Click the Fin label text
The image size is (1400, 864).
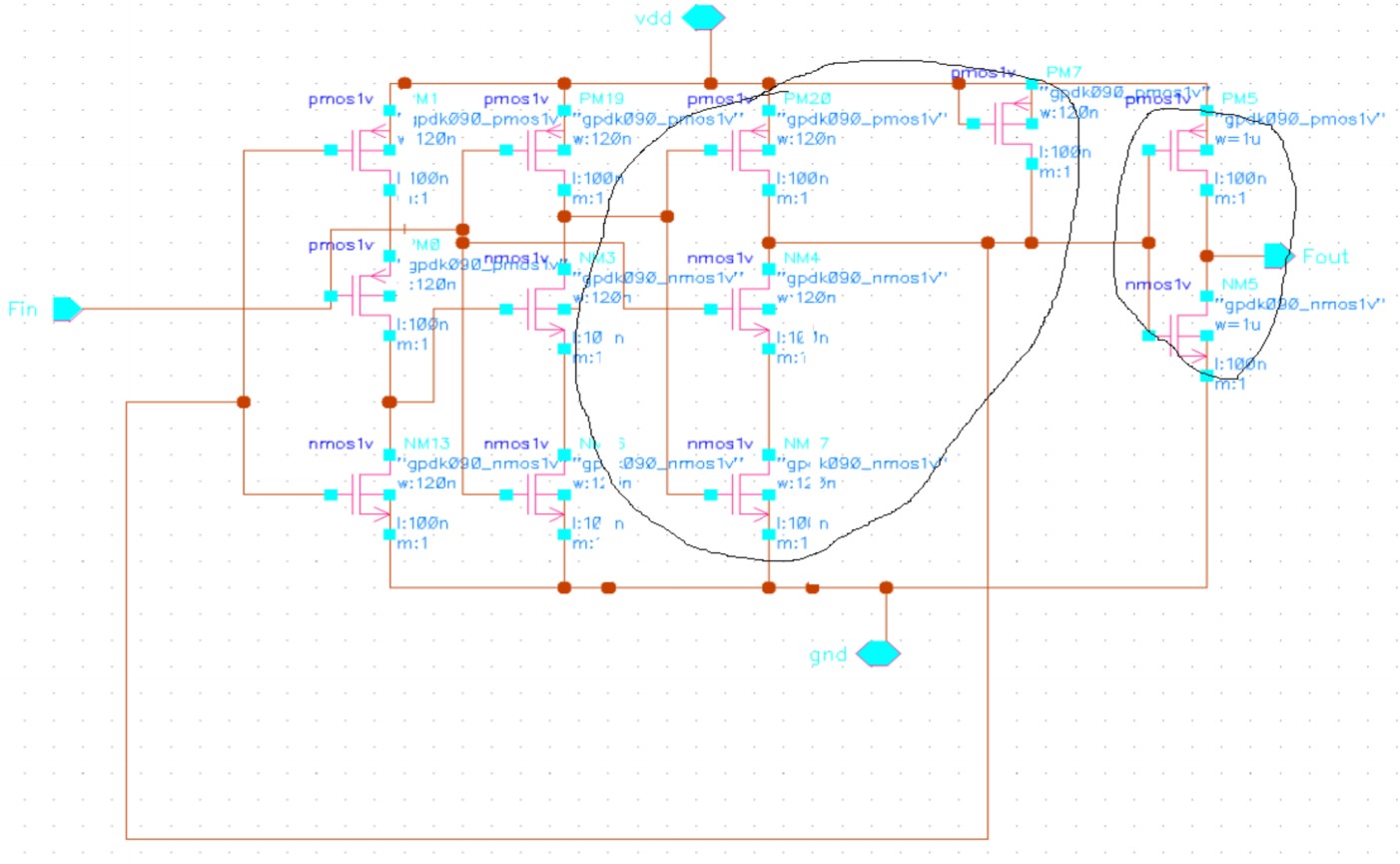click(x=23, y=309)
